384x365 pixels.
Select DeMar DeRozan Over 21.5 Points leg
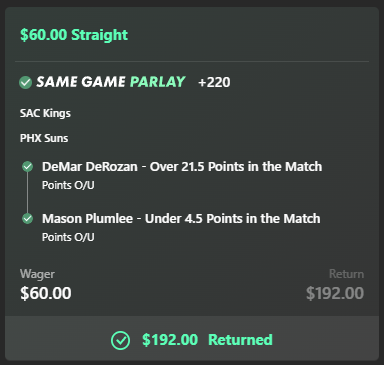click(x=182, y=166)
